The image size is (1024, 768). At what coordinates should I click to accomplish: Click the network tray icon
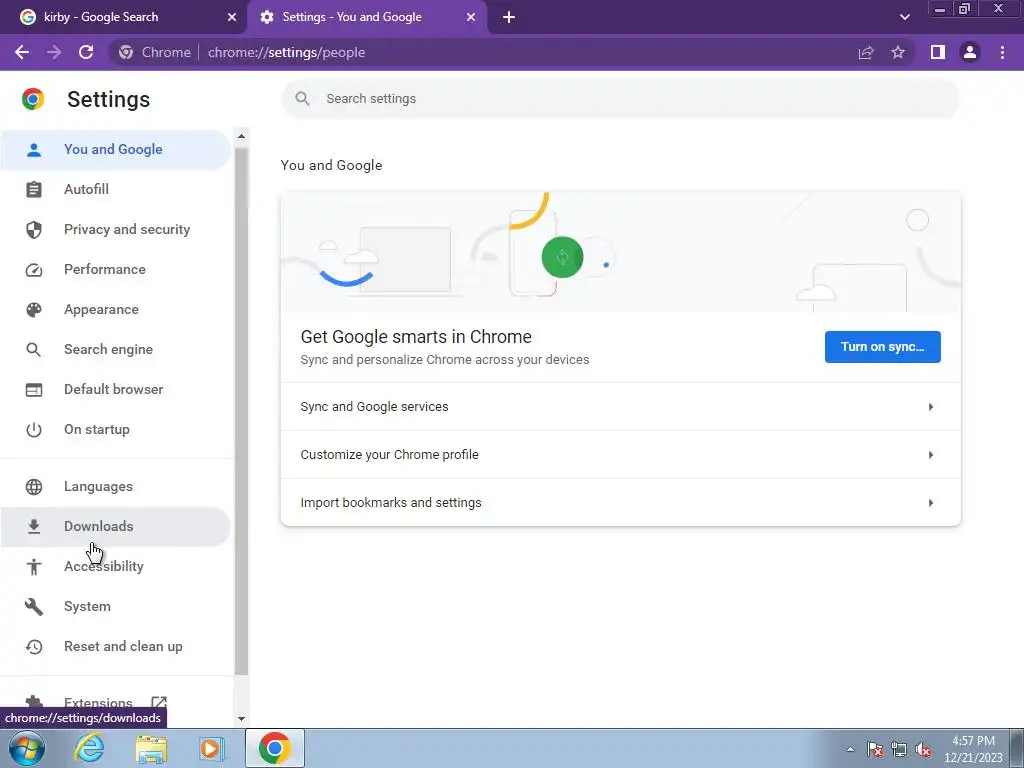899,749
